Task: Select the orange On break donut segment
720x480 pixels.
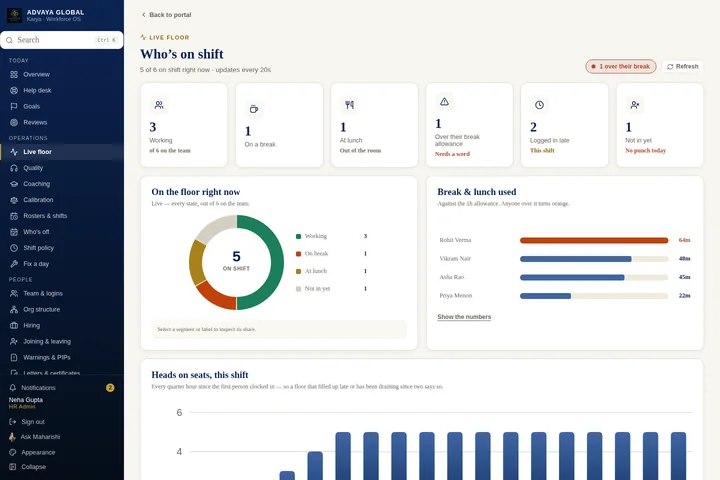Action: point(214,296)
